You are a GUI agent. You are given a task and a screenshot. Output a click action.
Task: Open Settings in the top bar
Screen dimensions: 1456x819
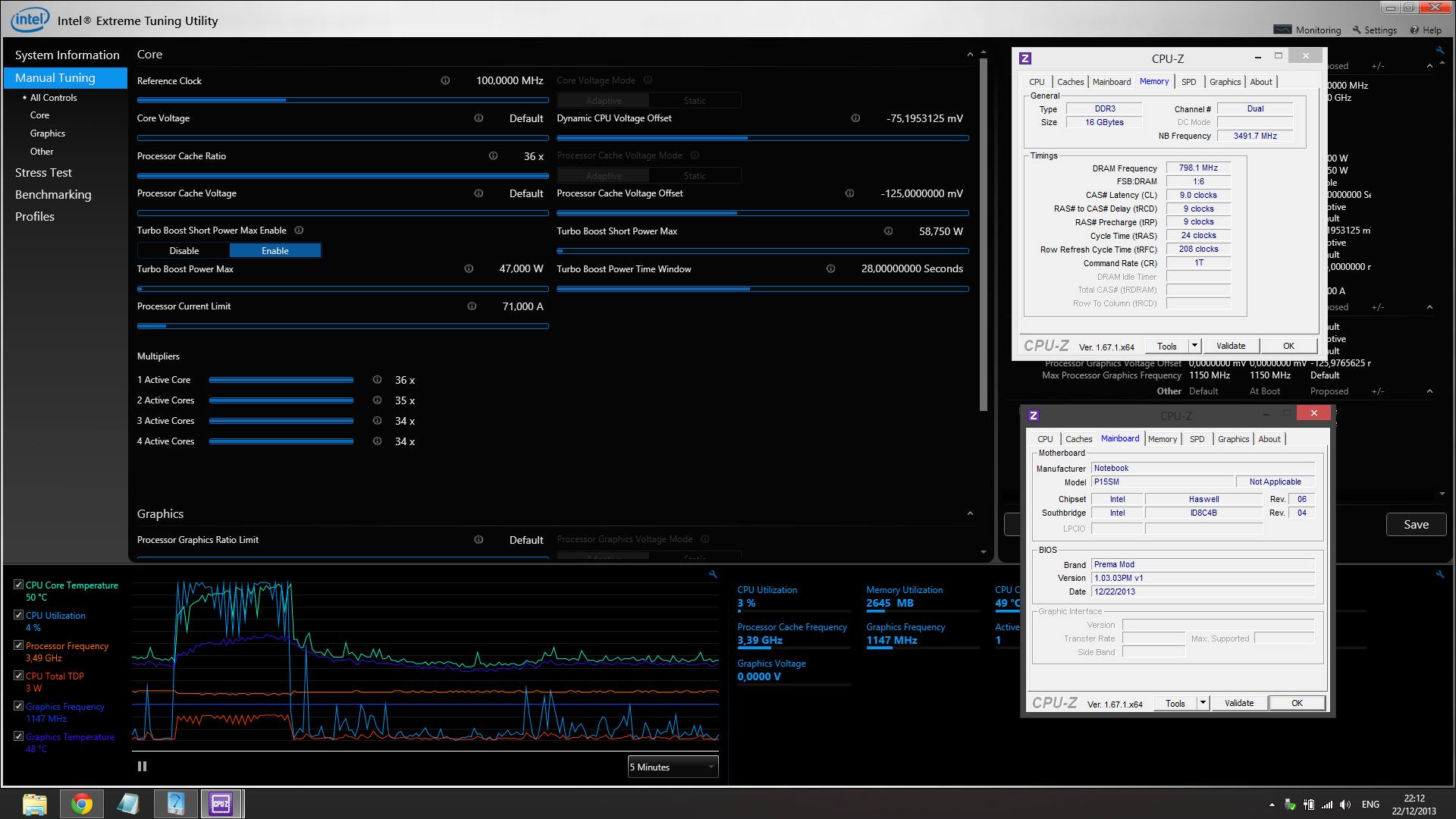click(1374, 30)
